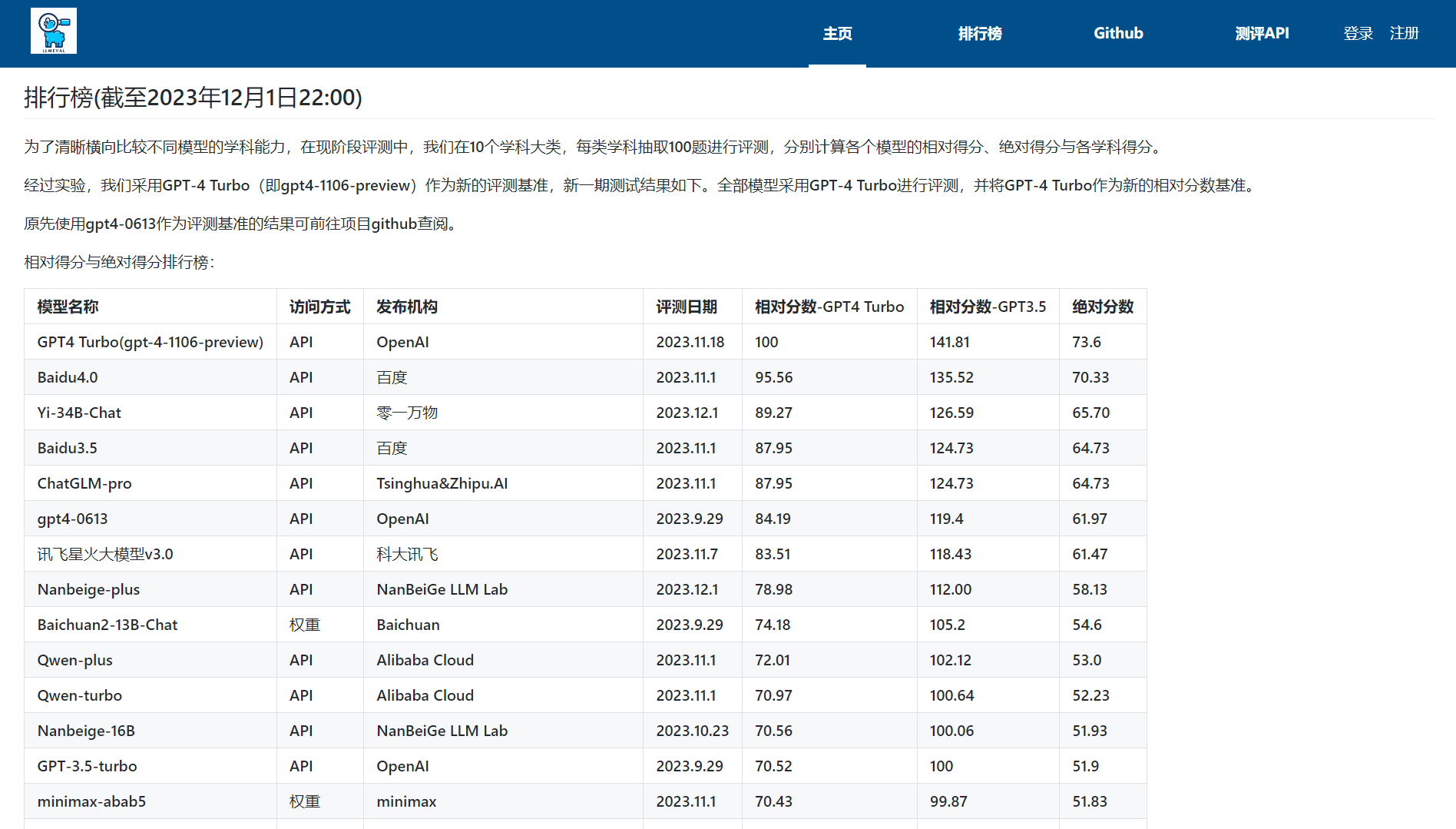
Task: Click the 权重 access cell for minimax-abab5
Action: [320, 801]
